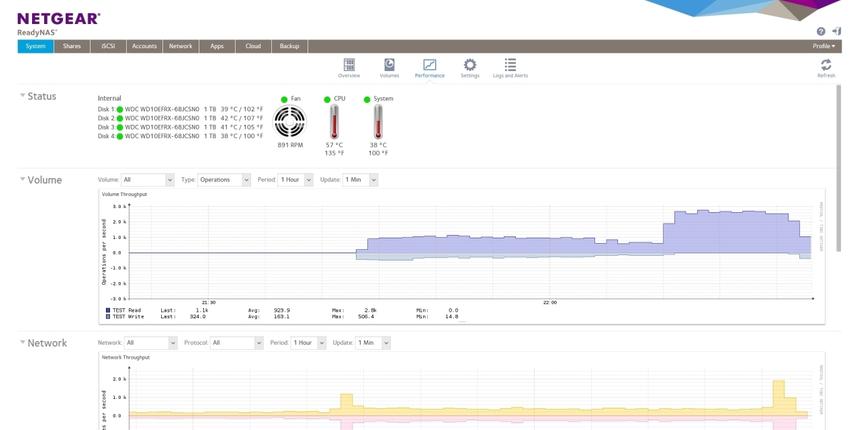
Task: Refresh the performance page
Action: pyautogui.click(x=826, y=67)
